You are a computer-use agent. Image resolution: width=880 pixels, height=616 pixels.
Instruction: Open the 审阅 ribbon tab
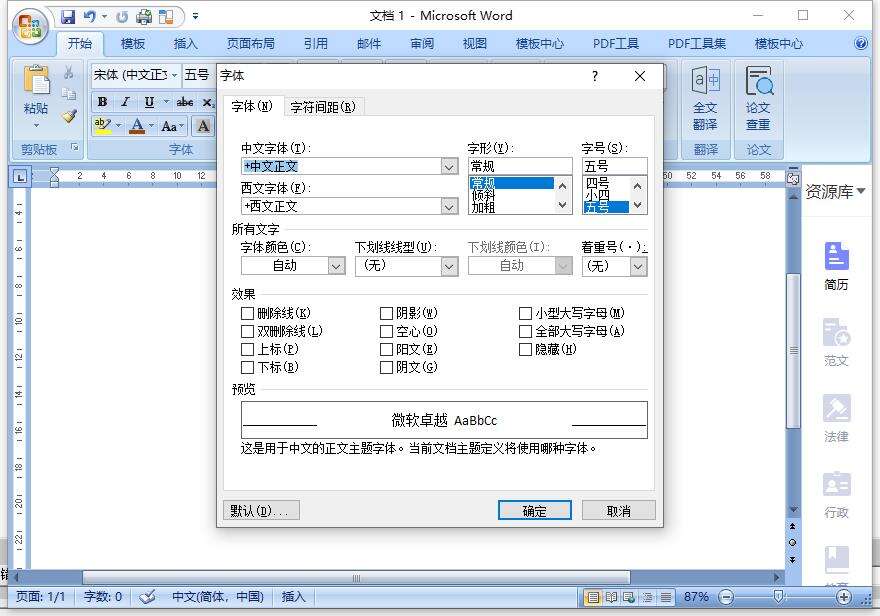(422, 43)
